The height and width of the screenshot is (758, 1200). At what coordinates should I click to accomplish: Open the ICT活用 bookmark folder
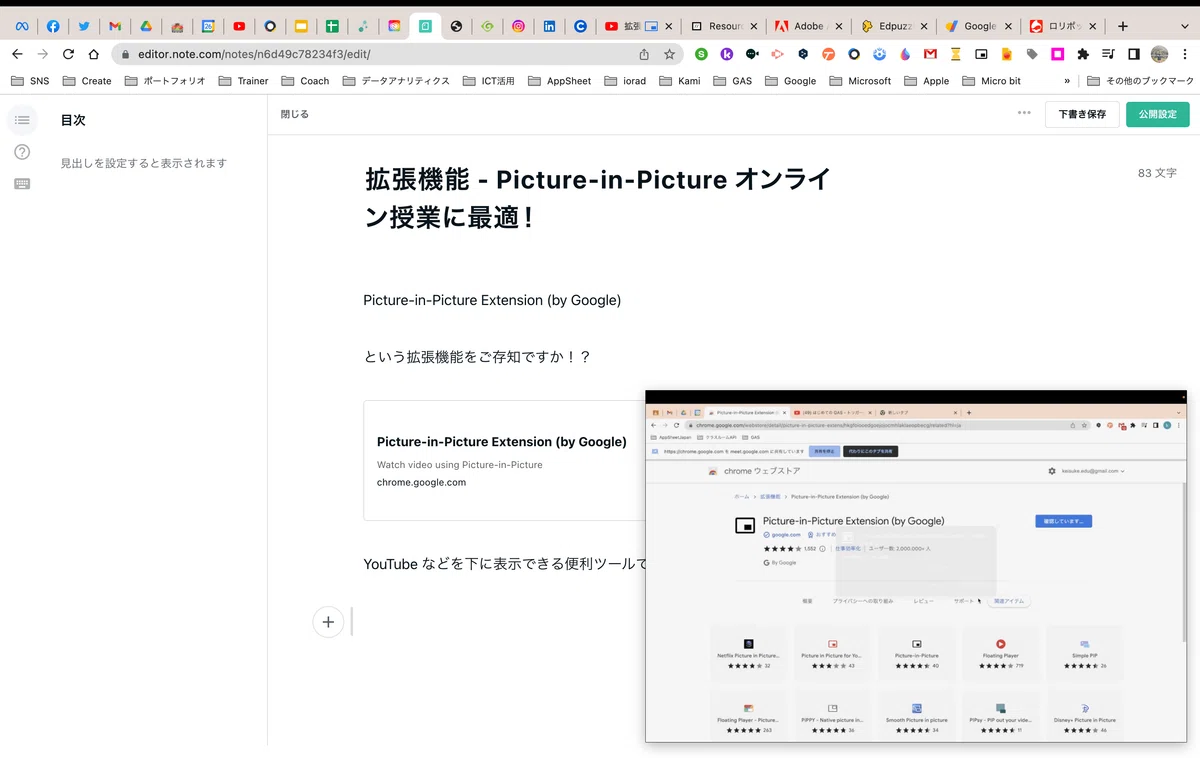pyautogui.click(x=490, y=81)
